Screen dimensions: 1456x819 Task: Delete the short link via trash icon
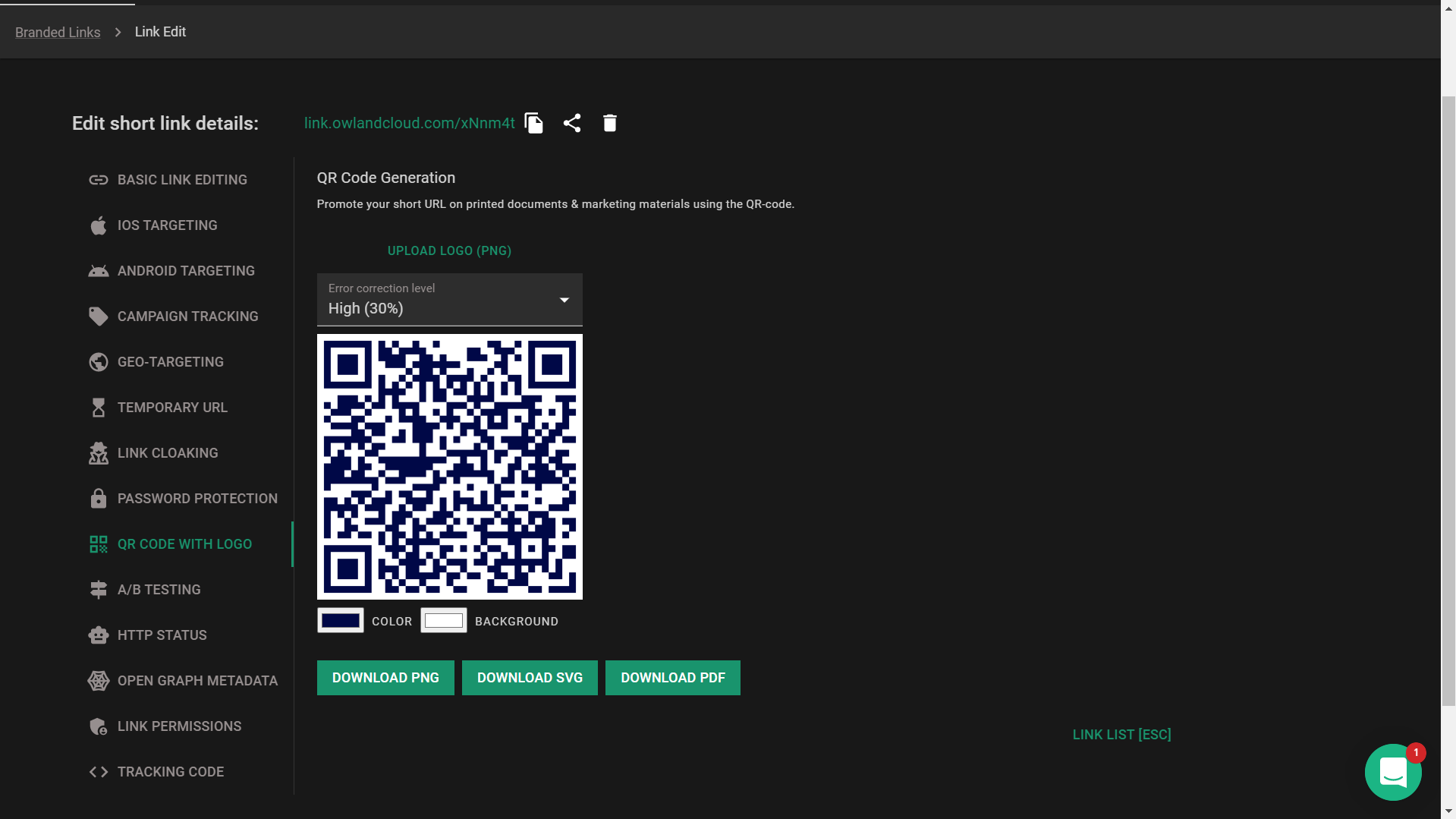(x=610, y=123)
